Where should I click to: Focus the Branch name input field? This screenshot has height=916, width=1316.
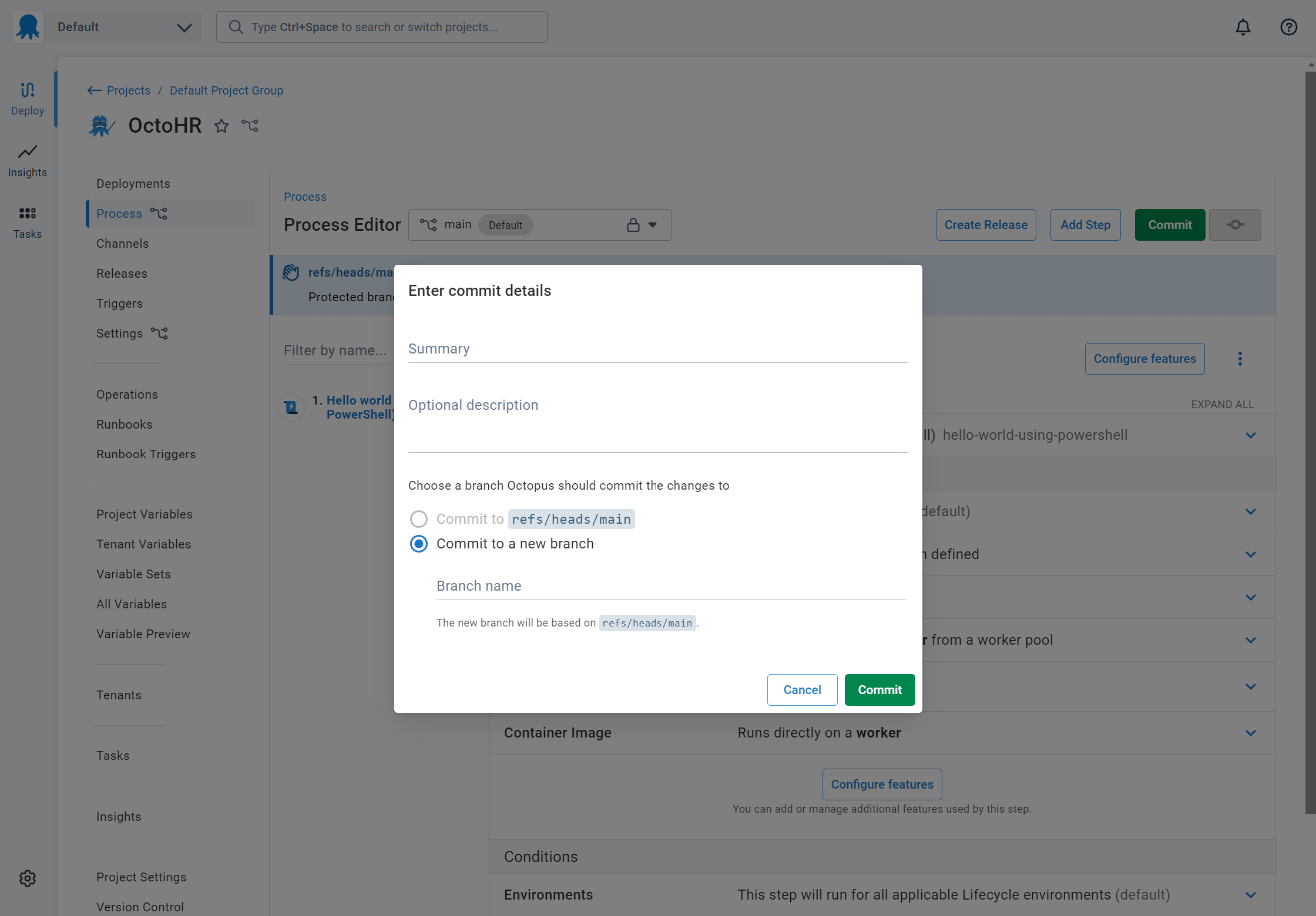point(671,586)
